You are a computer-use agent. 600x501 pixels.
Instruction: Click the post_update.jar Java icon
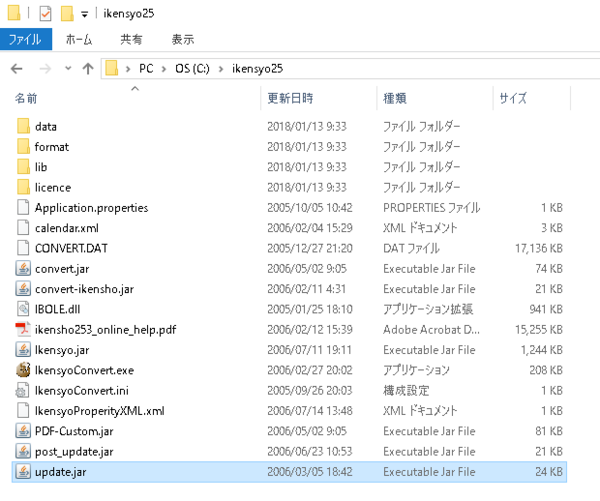23,451
